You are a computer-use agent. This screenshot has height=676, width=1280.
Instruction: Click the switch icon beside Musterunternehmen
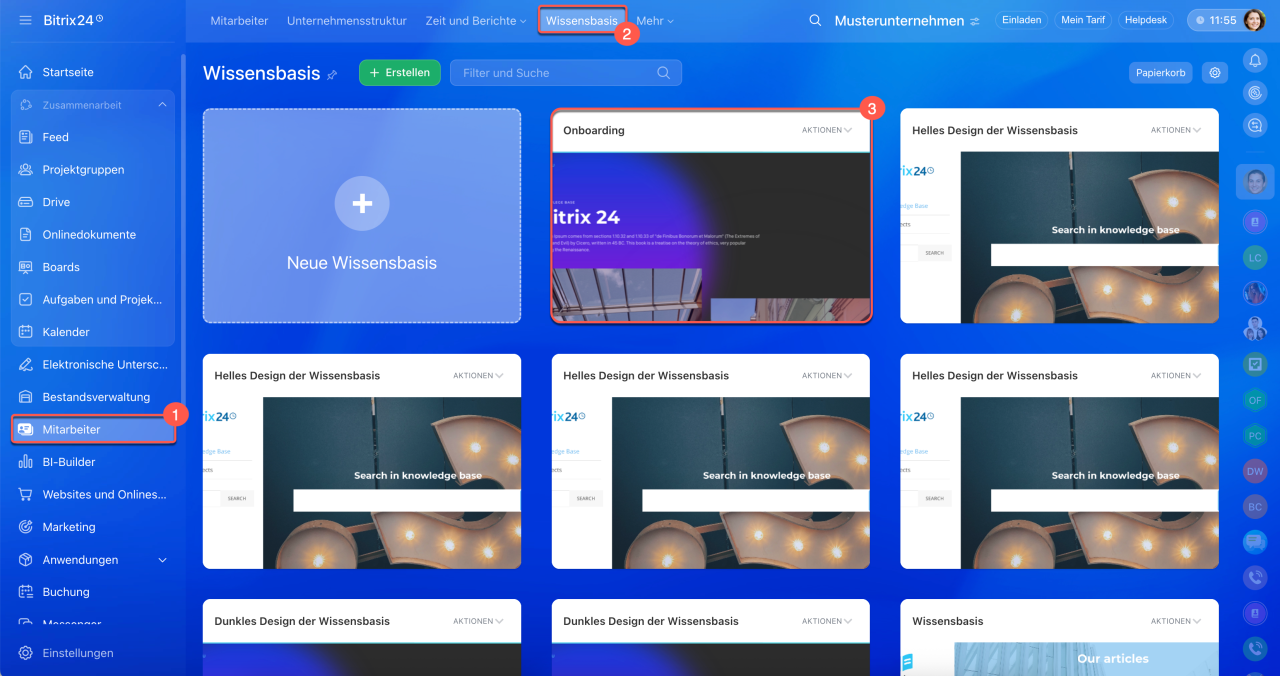click(975, 21)
